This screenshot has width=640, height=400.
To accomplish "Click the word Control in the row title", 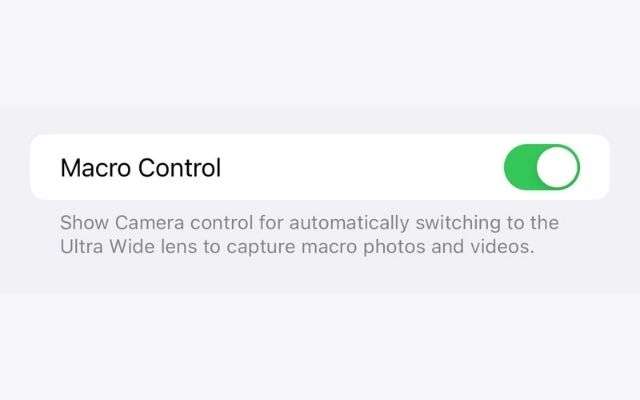I will [180, 168].
